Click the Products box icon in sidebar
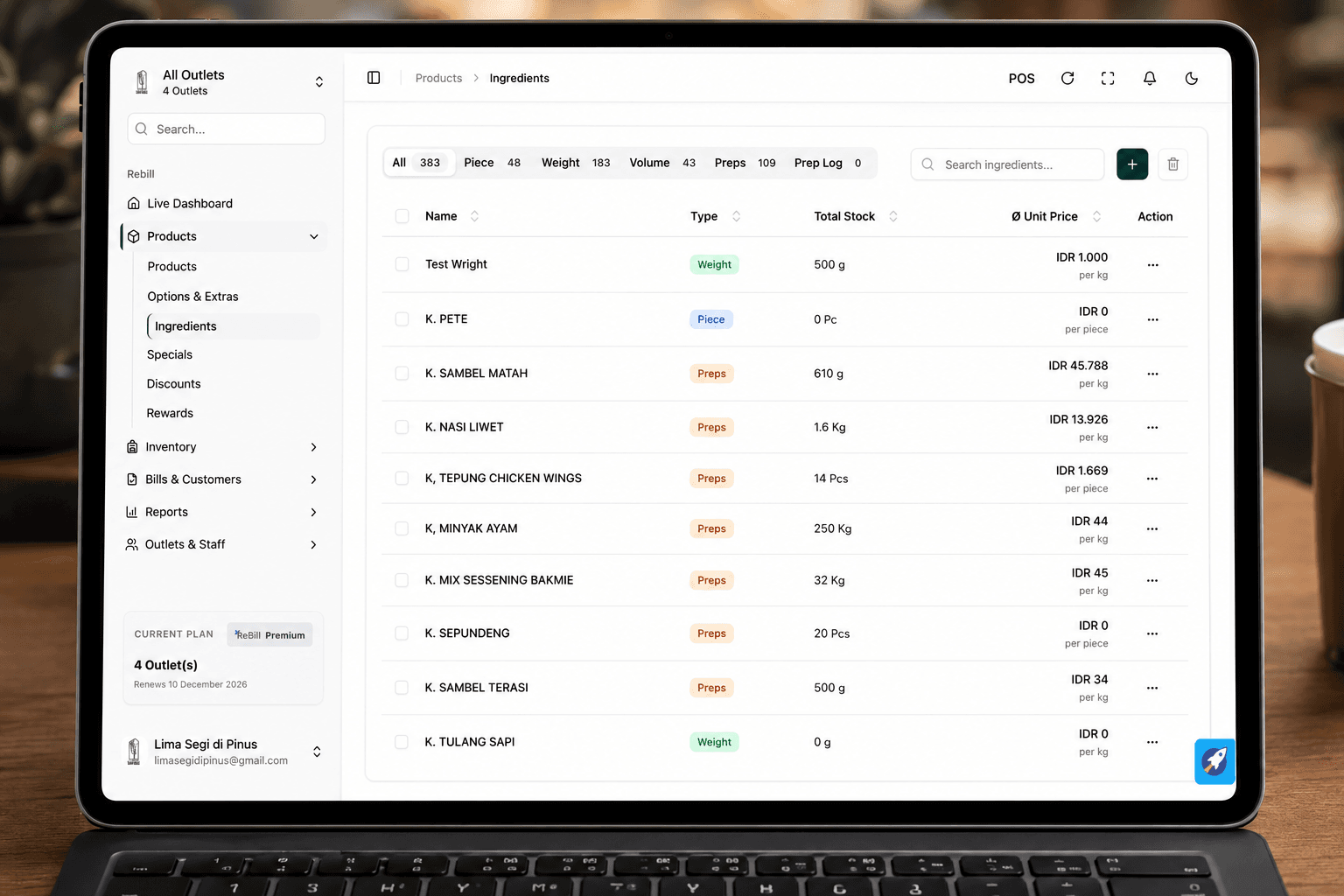Image resolution: width=1344 pixels, height=896 pixels. click(x=134, y=236)
